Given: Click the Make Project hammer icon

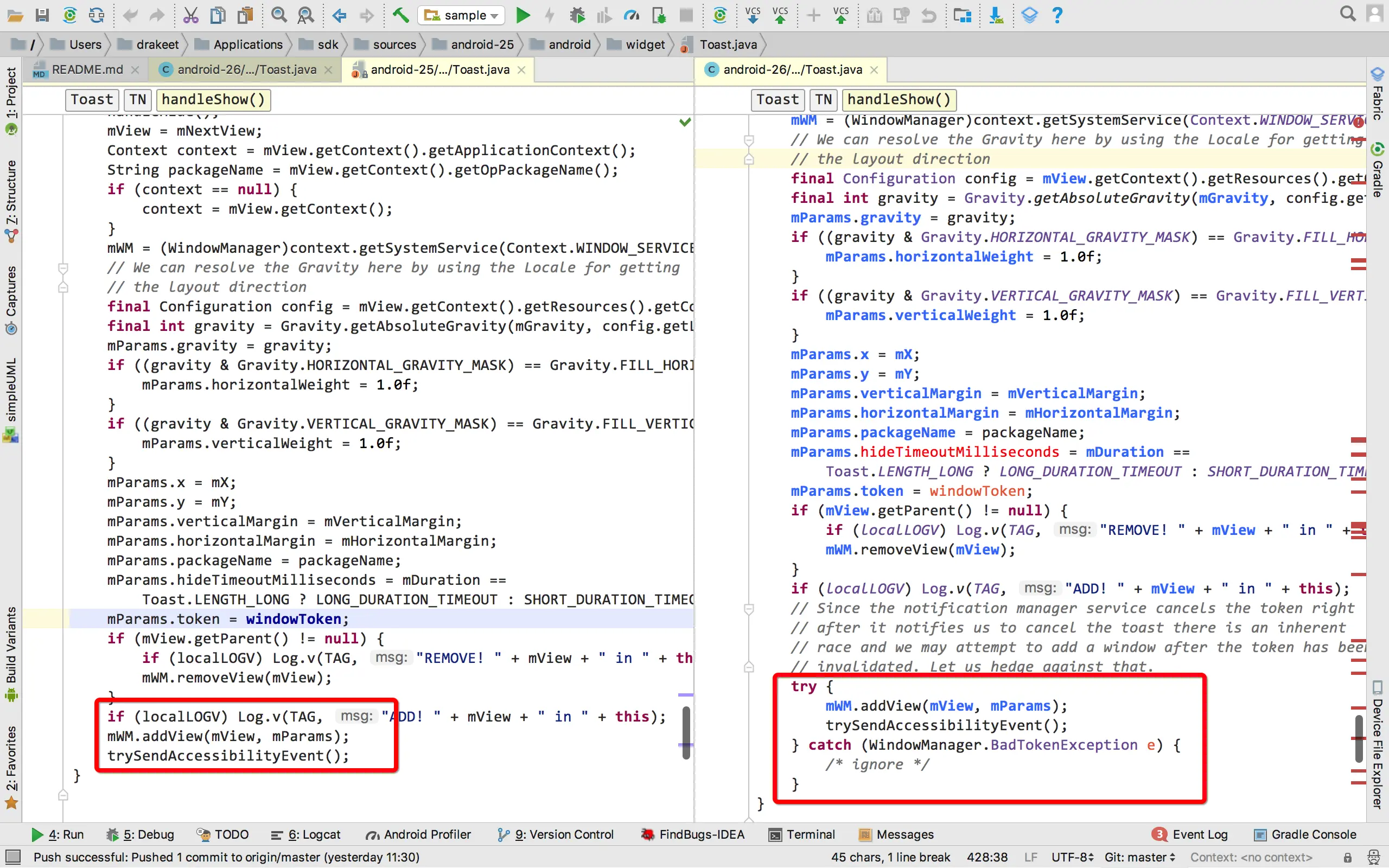Looking at the screenshot, I should [x=400, y=15].
